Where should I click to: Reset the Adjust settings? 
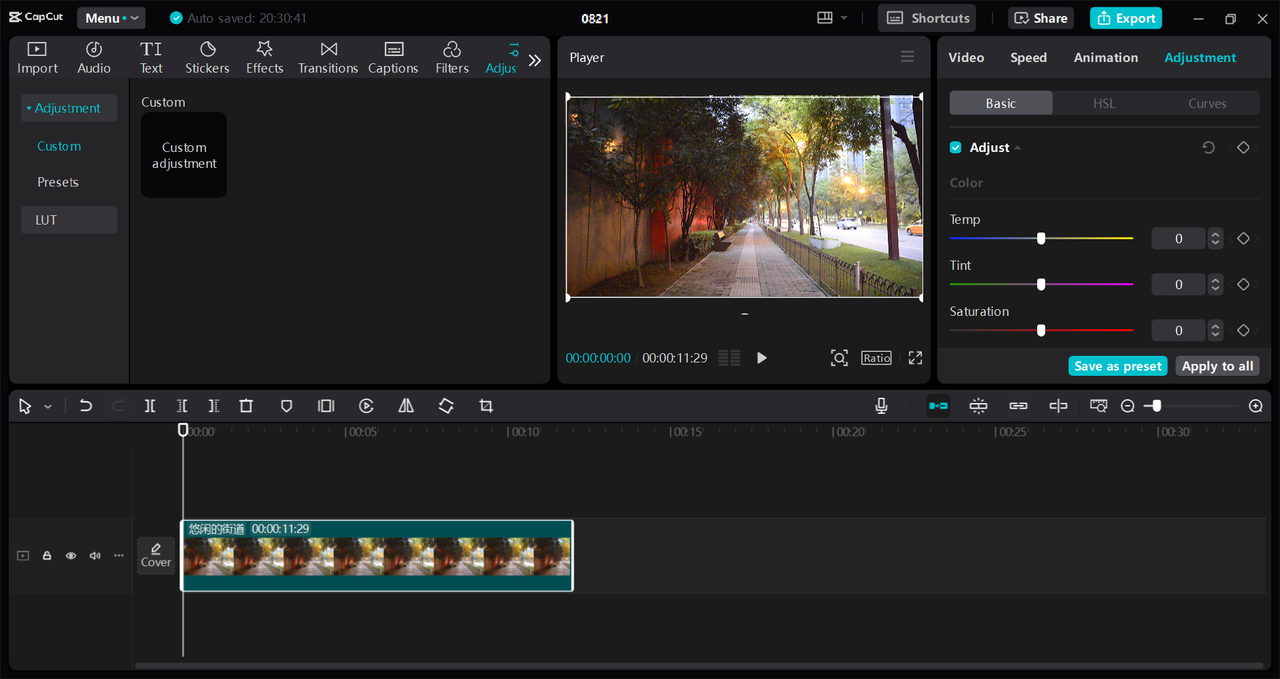point(1208,147)
